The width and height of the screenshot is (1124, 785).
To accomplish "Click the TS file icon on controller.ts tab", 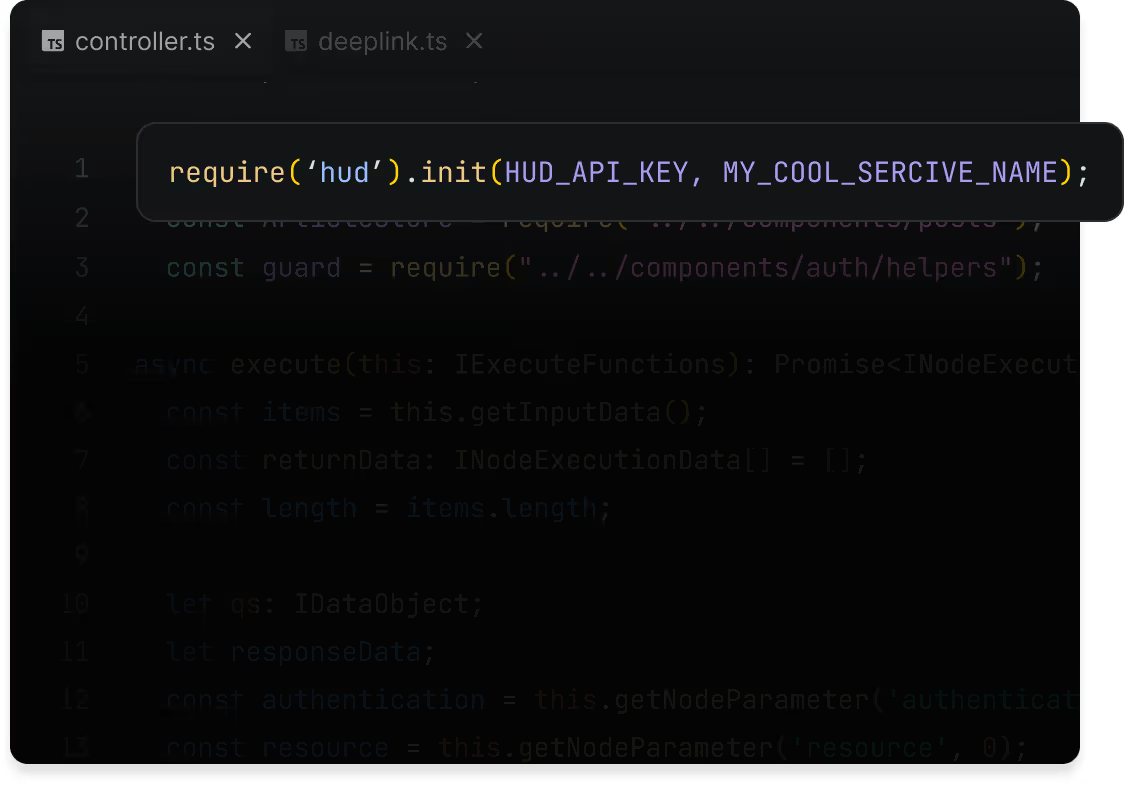I will (x=52, y=41).
